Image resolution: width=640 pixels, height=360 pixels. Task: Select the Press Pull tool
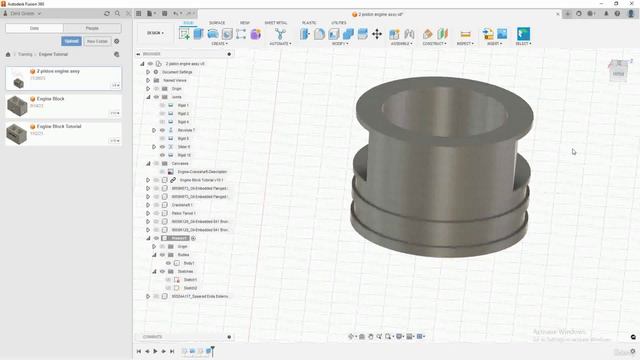[x=305, y=34]
